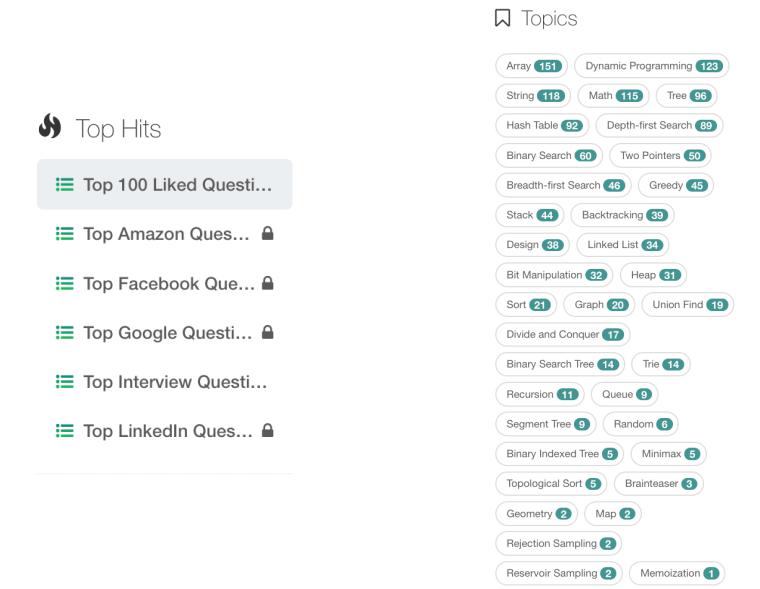Open the Top 100 Liked Questions list
760x589 pixels.
click(x=164, y=184)
